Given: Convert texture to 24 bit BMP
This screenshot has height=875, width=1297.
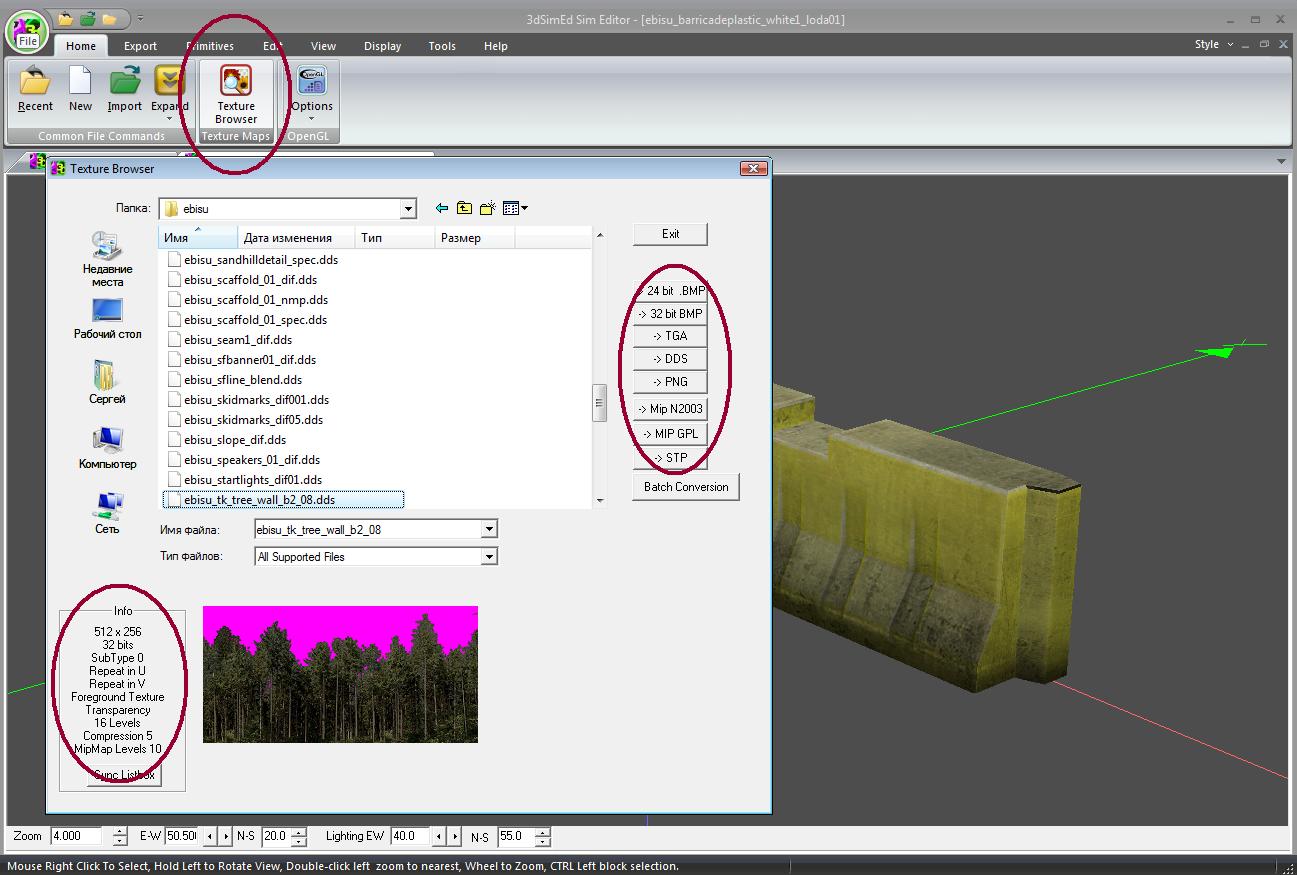Looking at the screenshot, I should click(670, 291).
